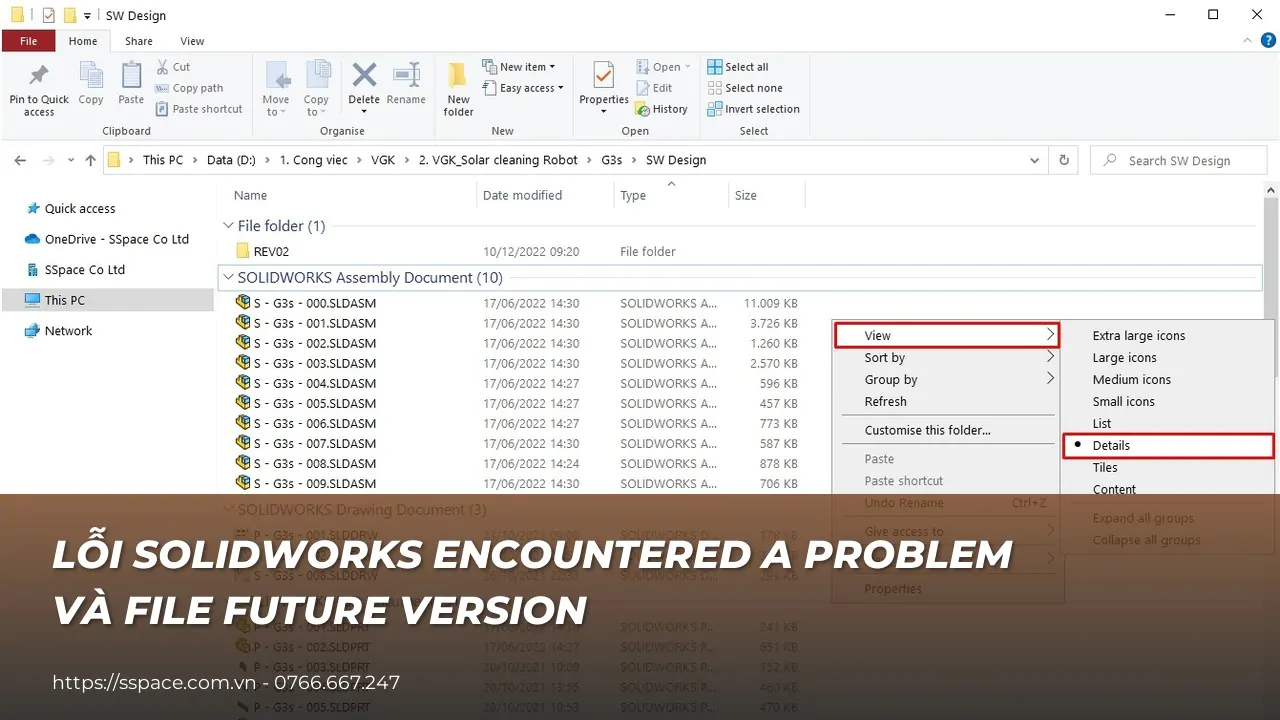Click Paste shortcut in the ribbon Clipboard group
Viewport: 1280px width, 720px height.
(200, 109)
